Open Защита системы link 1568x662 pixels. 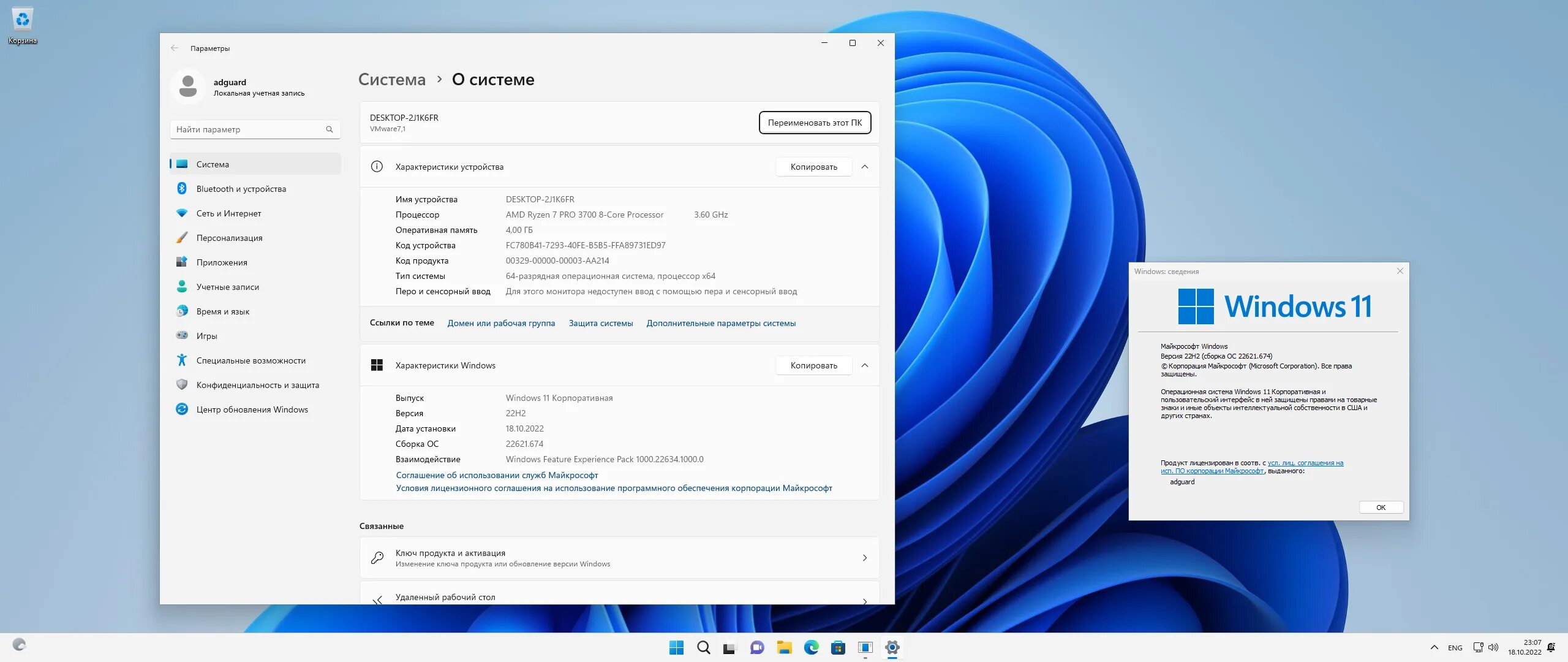tap(600, 323)
